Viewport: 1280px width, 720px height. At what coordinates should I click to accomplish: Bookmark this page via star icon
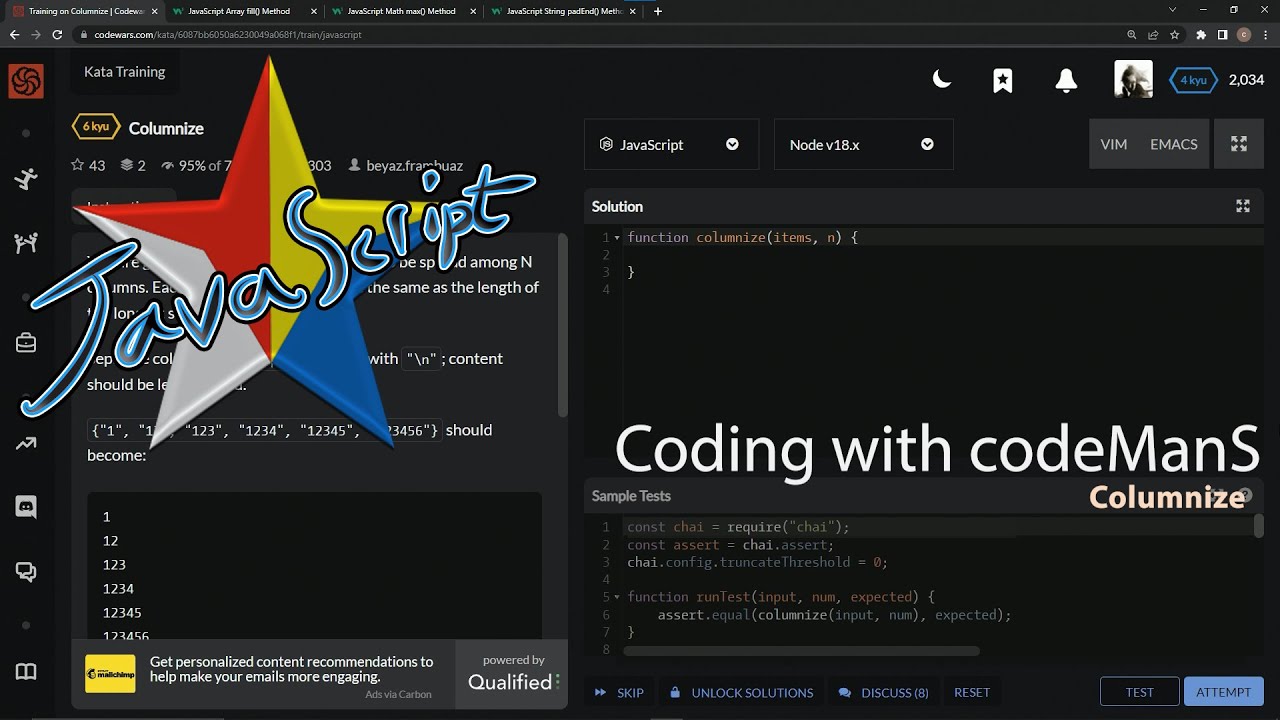click(1174, 34)
